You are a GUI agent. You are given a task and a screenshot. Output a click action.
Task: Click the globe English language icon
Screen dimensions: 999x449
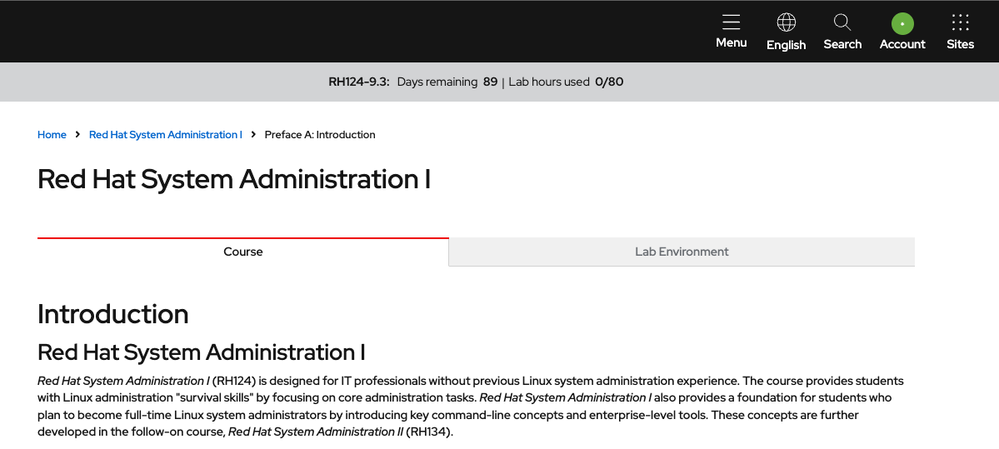(786, 22)
